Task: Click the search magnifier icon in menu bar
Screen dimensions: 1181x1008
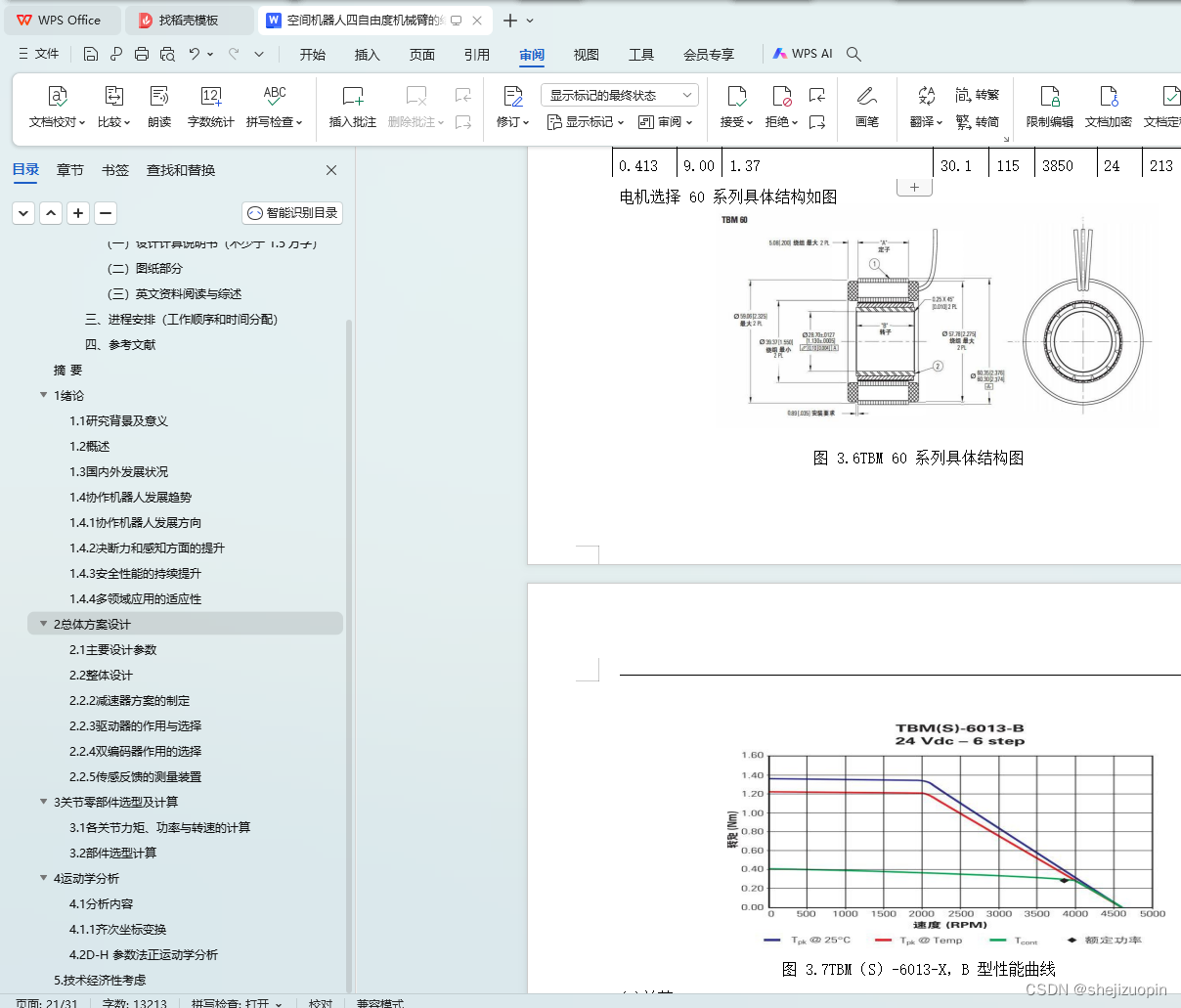Action: 853,54
